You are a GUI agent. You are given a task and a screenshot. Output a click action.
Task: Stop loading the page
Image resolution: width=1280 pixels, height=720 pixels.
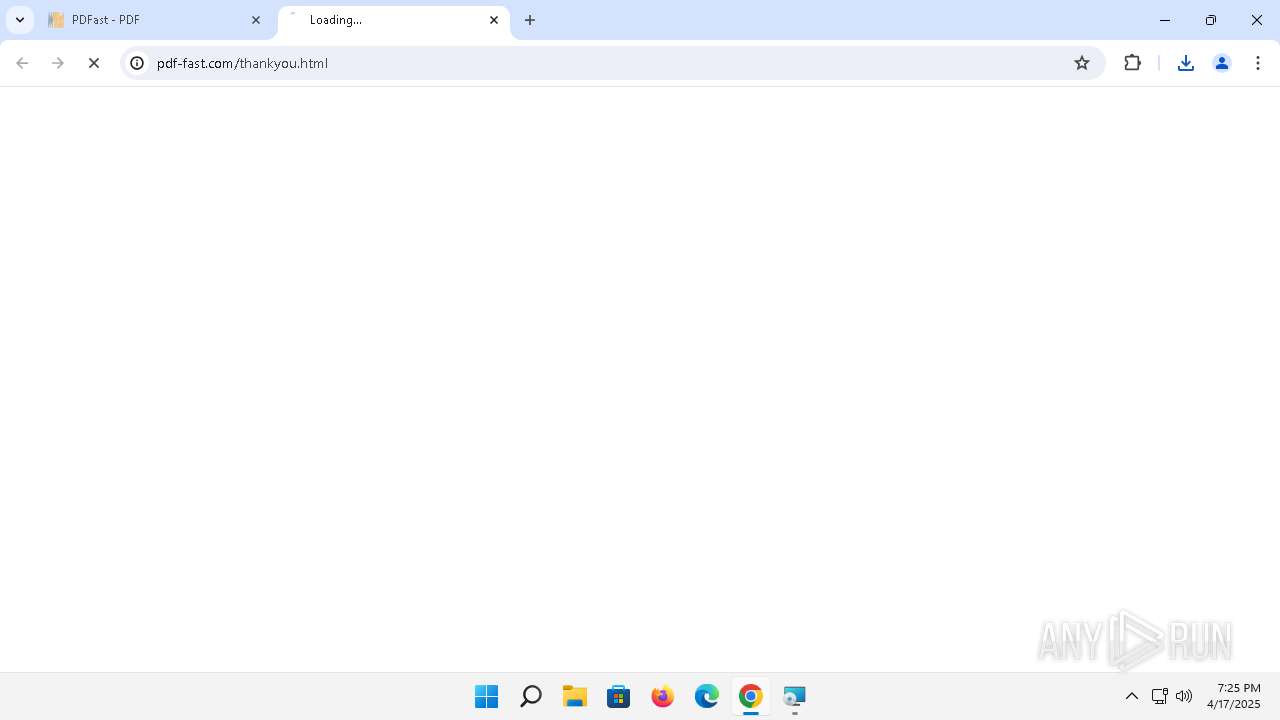tap(94, 63)
